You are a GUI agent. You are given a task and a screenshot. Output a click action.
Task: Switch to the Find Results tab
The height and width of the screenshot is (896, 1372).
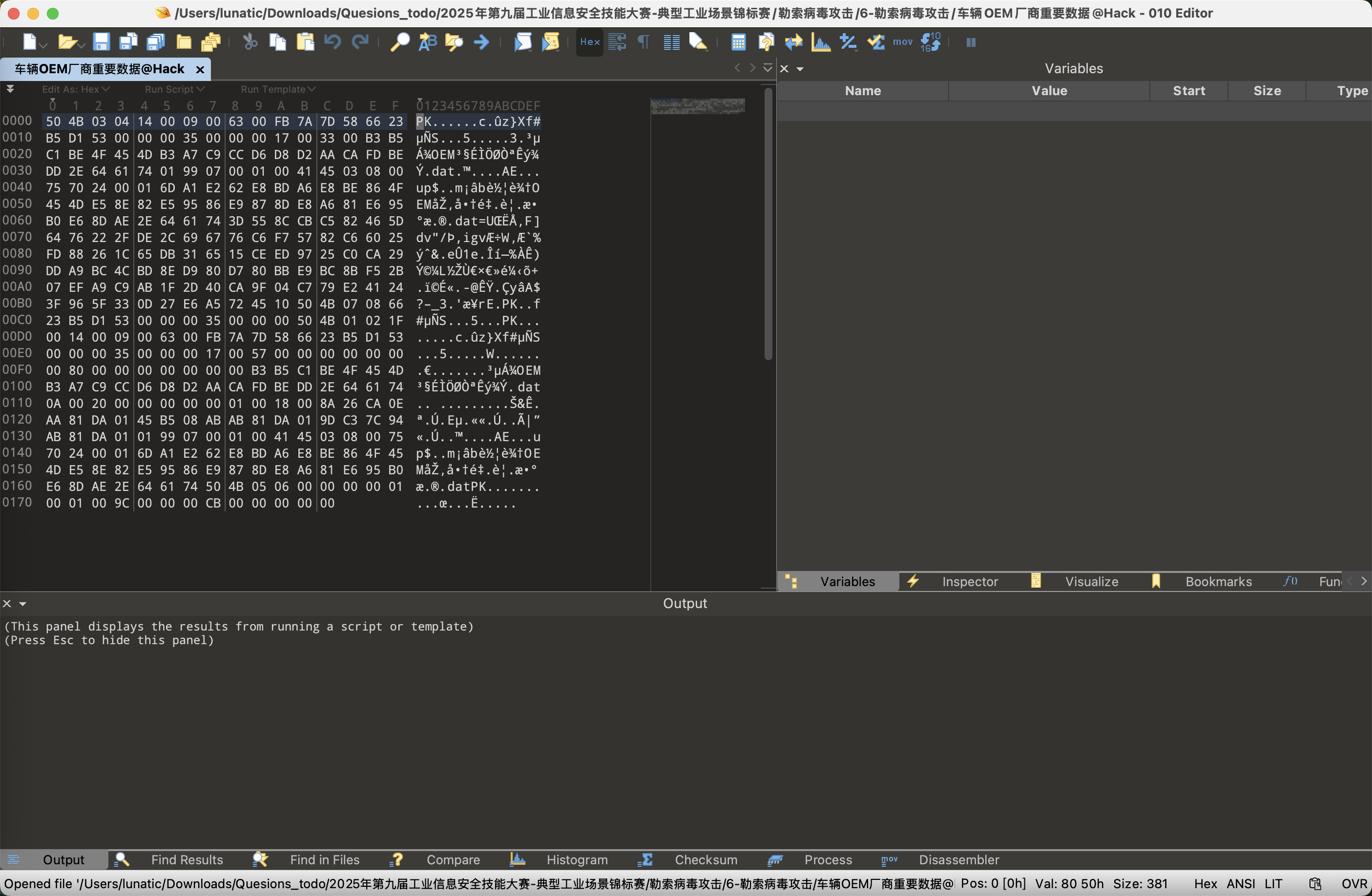point(169,860)
